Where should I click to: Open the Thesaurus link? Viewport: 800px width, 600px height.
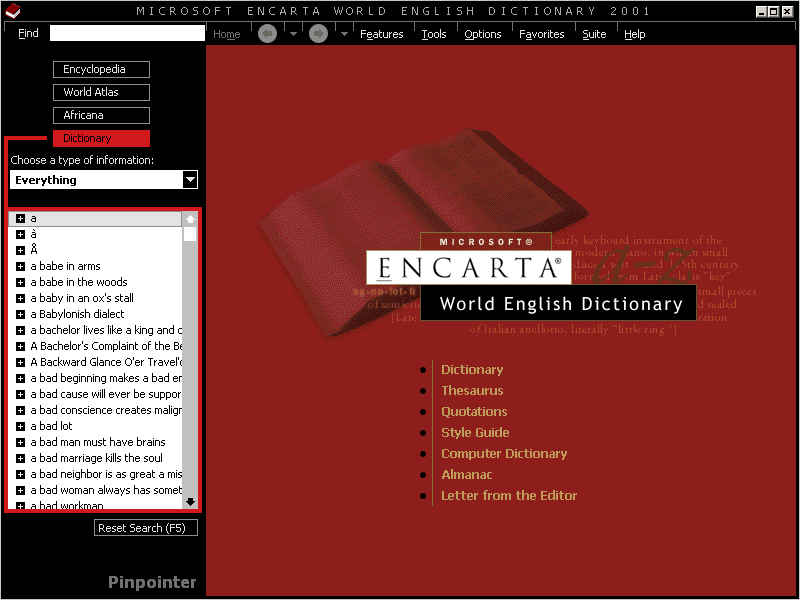pos(472,390)
